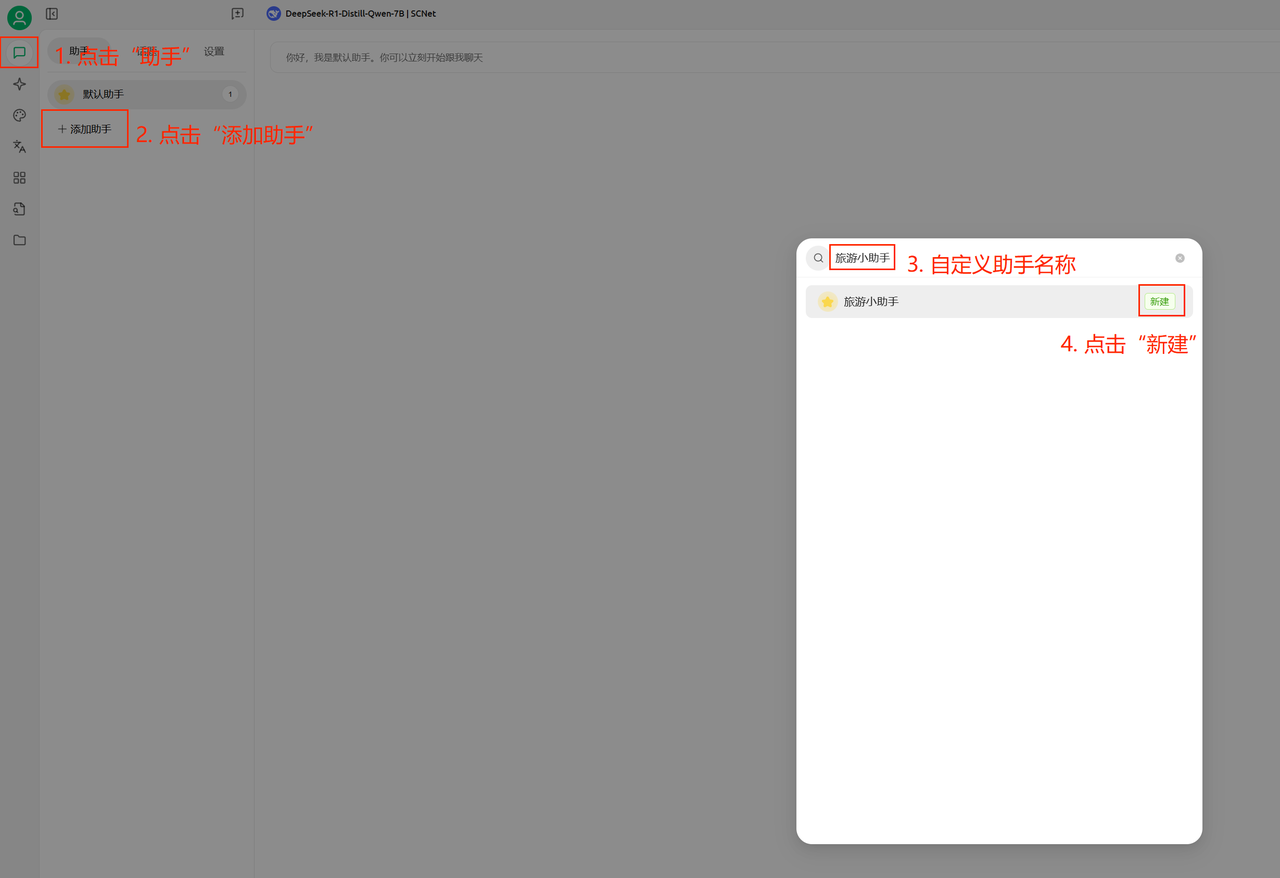Click the assistant chat bubble sidebar icon
Viewport: 1280px width, 878px height.
19,52
